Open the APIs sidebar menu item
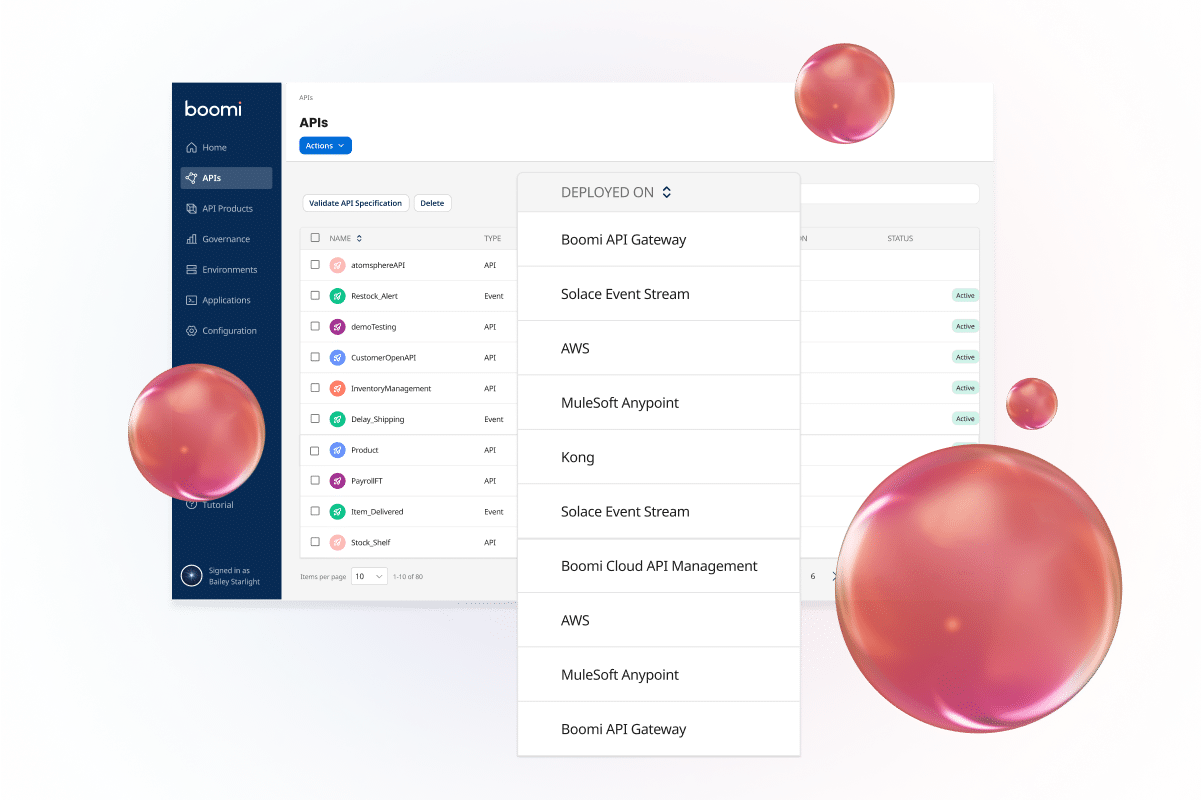 coord(226,178)
